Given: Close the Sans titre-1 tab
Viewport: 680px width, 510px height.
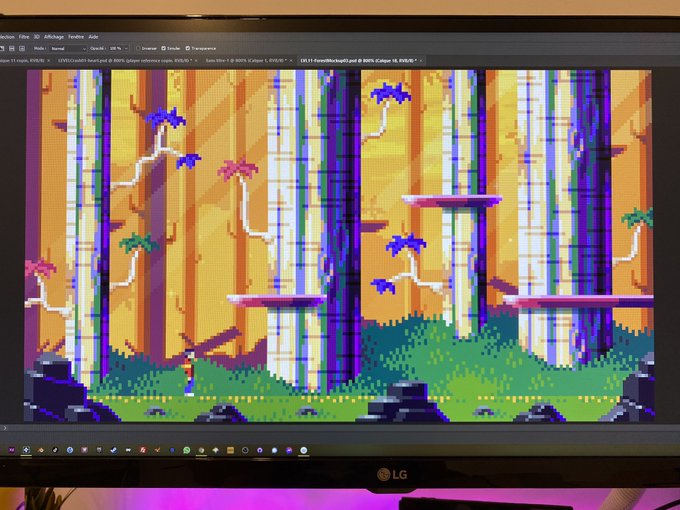Looking at the screenshot, I should [291, 61].
